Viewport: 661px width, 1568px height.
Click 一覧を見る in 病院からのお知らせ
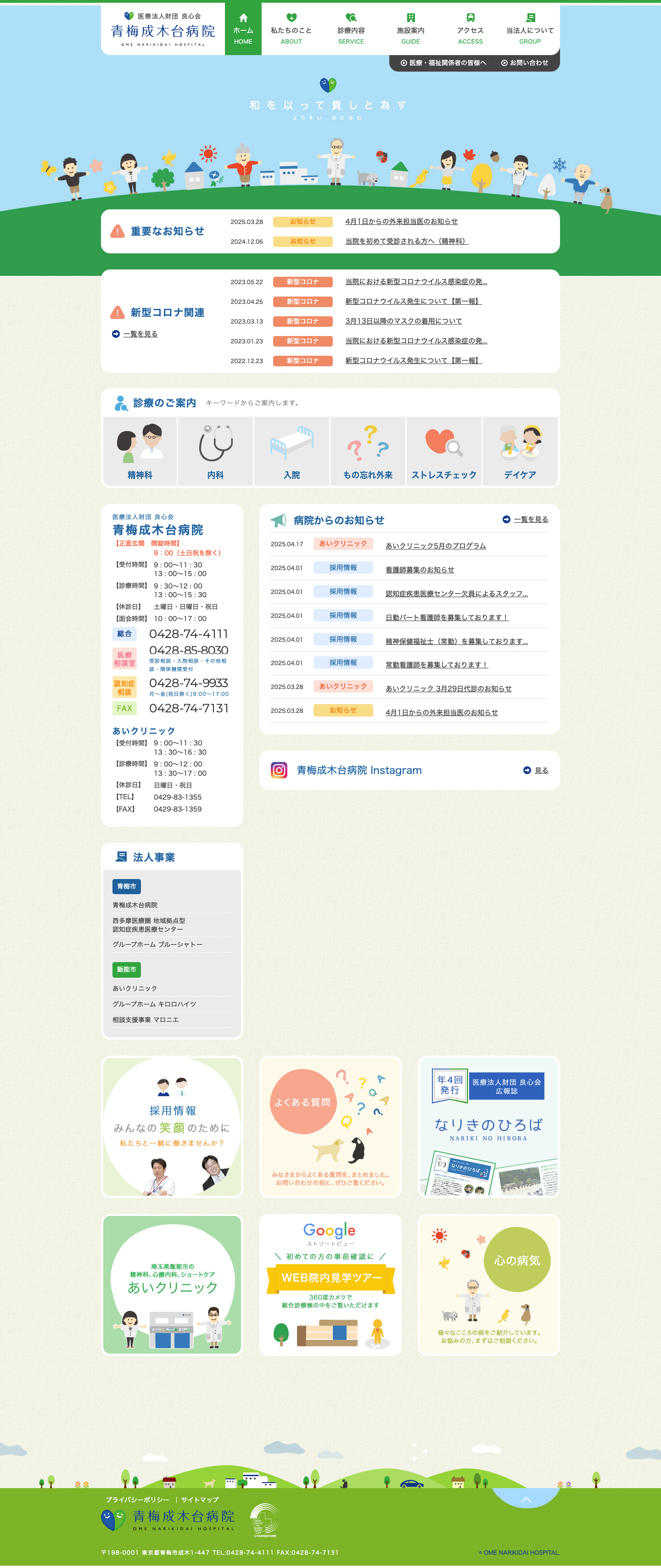point(531,519)
